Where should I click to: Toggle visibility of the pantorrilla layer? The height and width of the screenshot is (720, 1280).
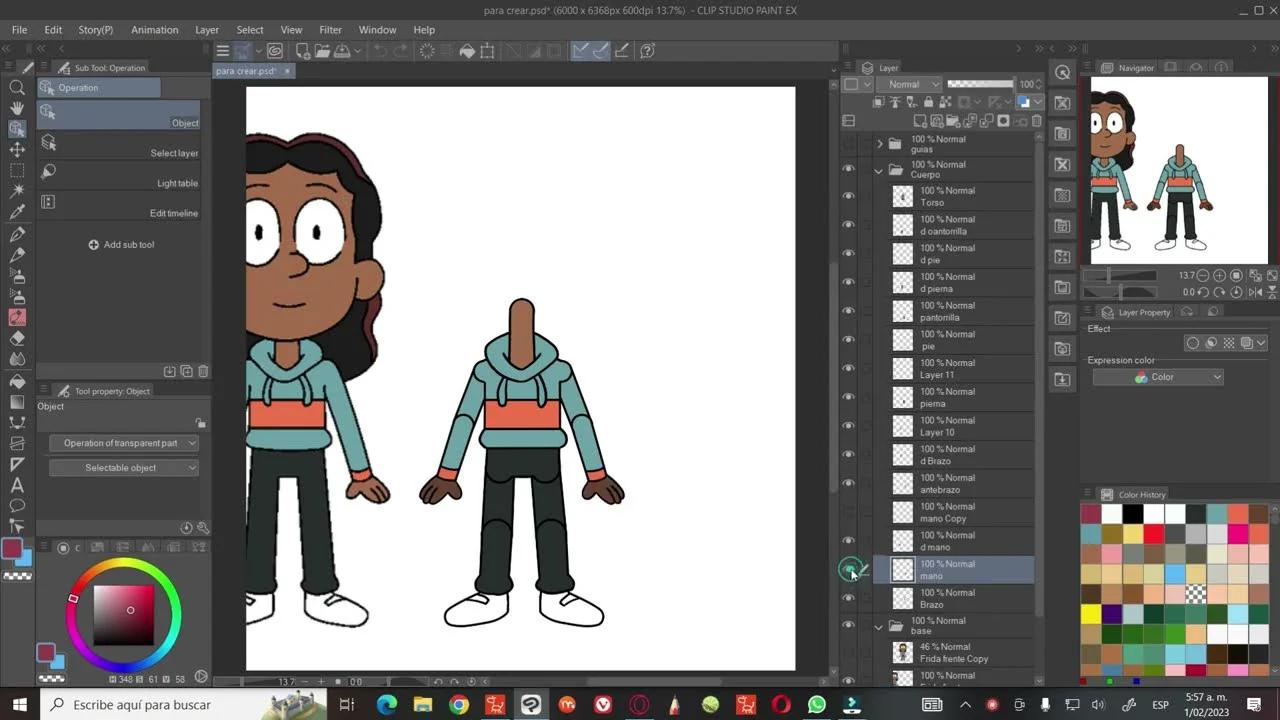pos(849,311)
